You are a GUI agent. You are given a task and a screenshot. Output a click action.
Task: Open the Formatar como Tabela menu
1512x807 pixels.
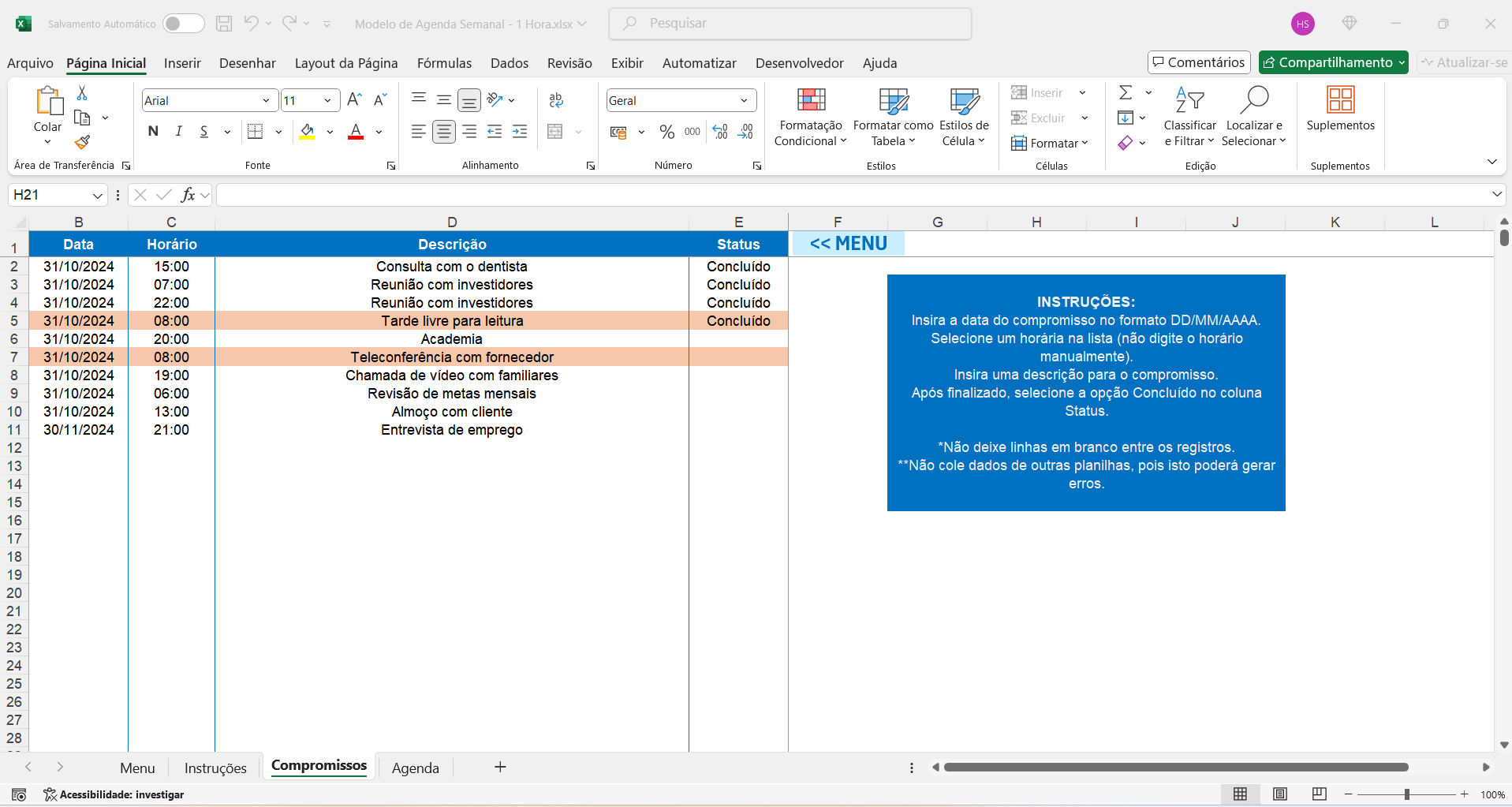point(894,117)
